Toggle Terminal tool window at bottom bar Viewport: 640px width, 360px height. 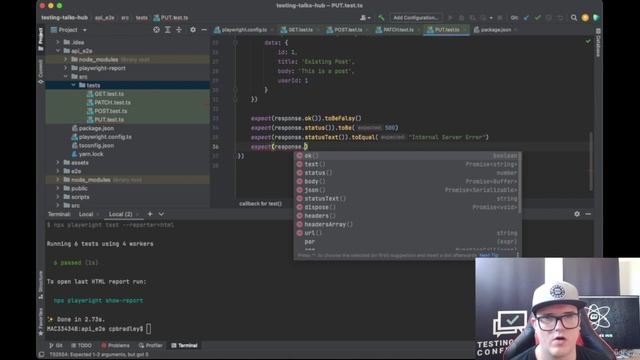point(184,345)
